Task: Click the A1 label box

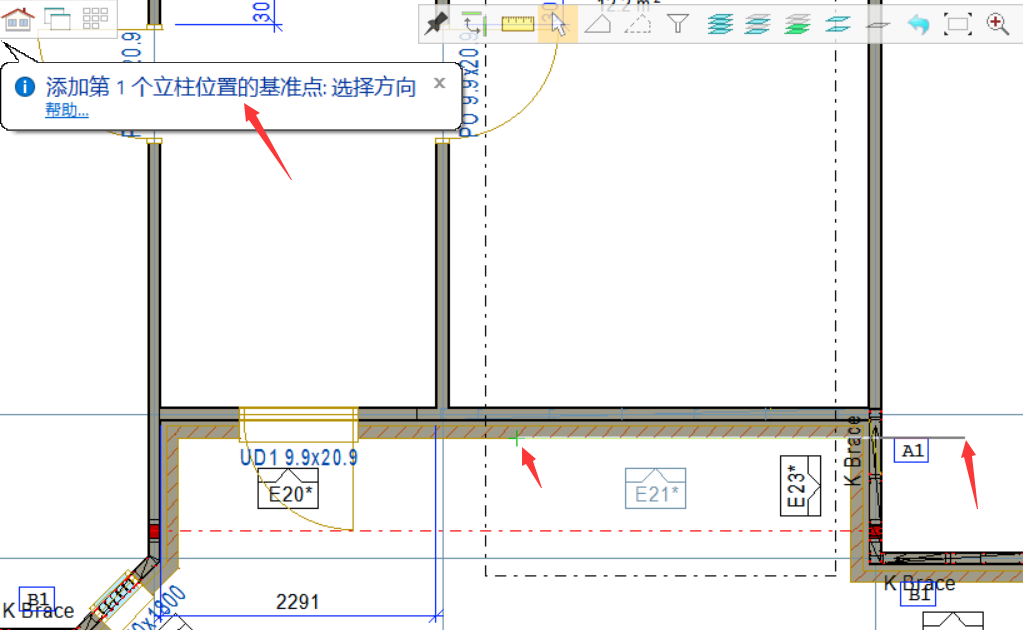Action: 911,451
